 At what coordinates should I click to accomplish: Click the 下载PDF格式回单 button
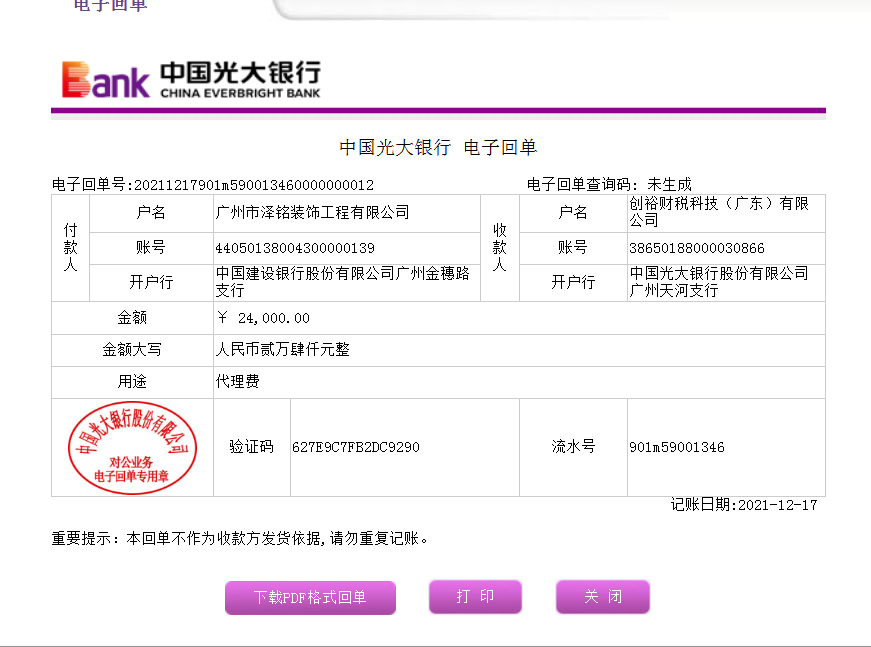click(310, 598)
